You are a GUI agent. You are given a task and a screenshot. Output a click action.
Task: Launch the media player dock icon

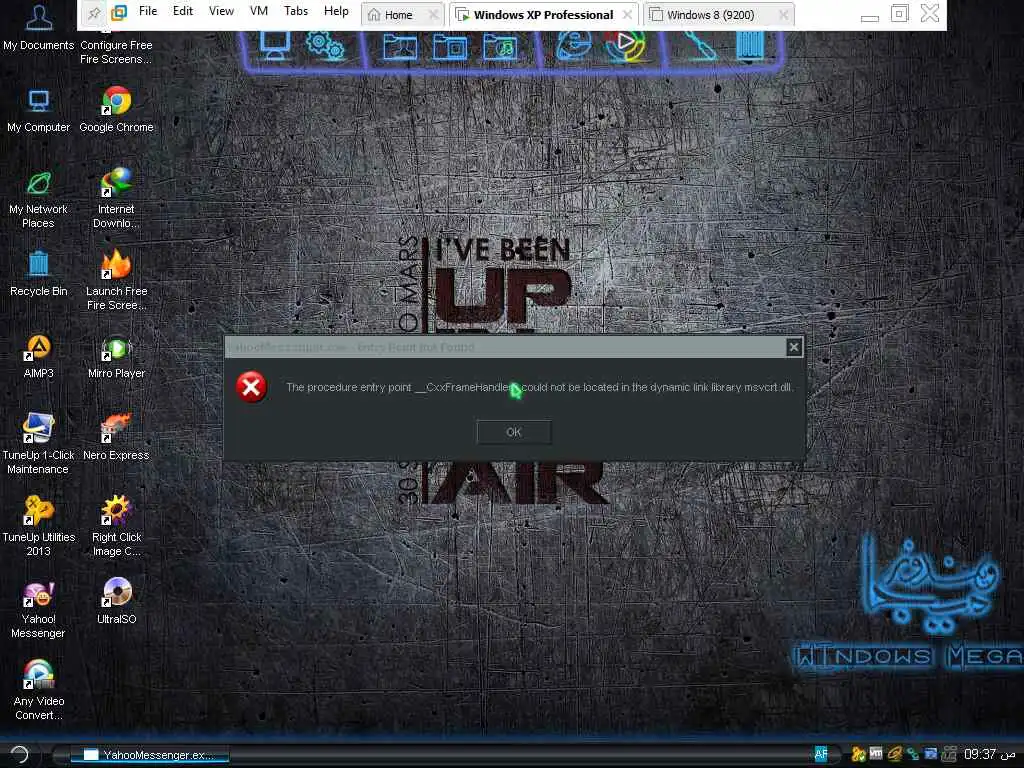point(625,46)
